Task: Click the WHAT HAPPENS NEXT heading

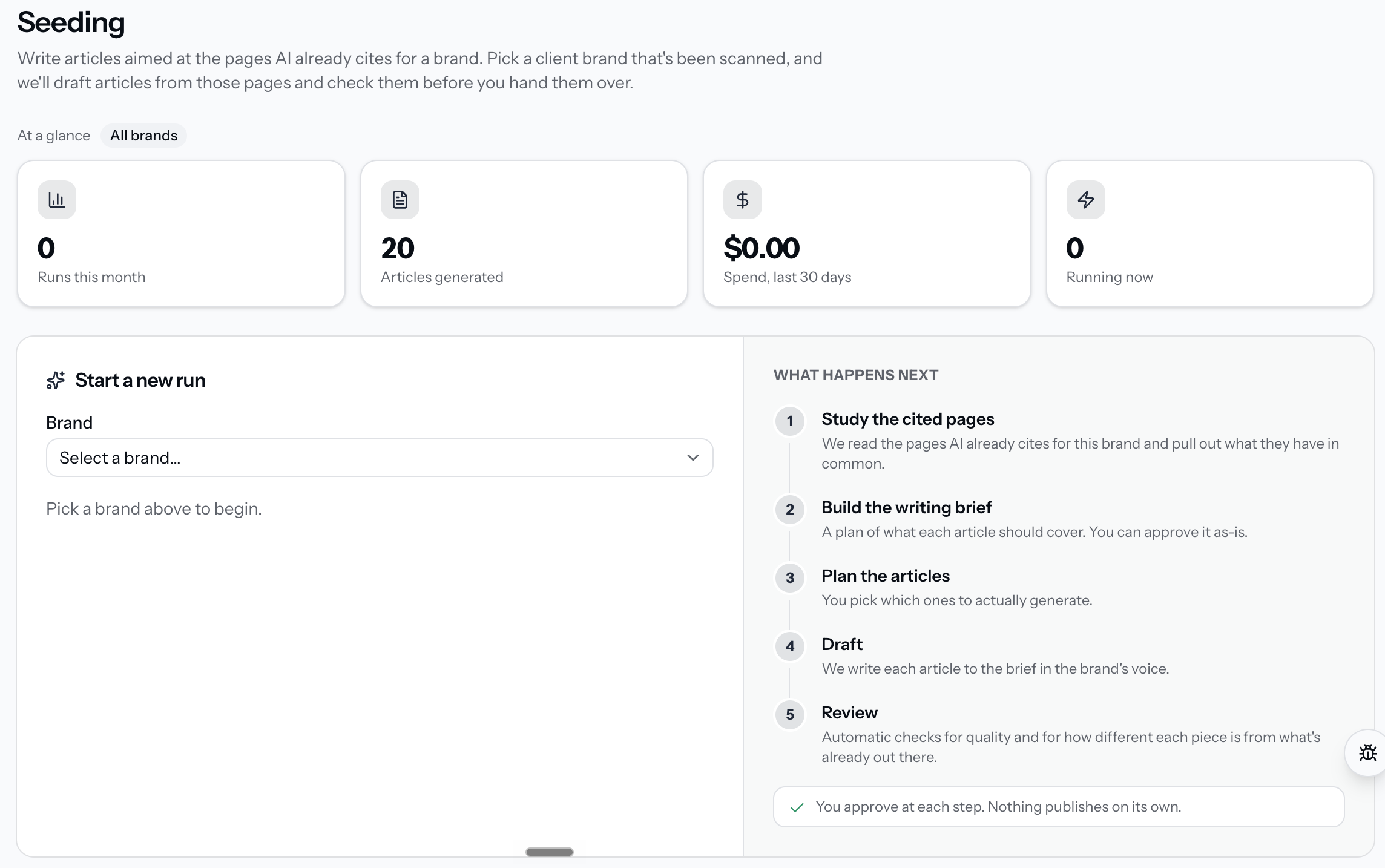Action: [x=856, y=375]
